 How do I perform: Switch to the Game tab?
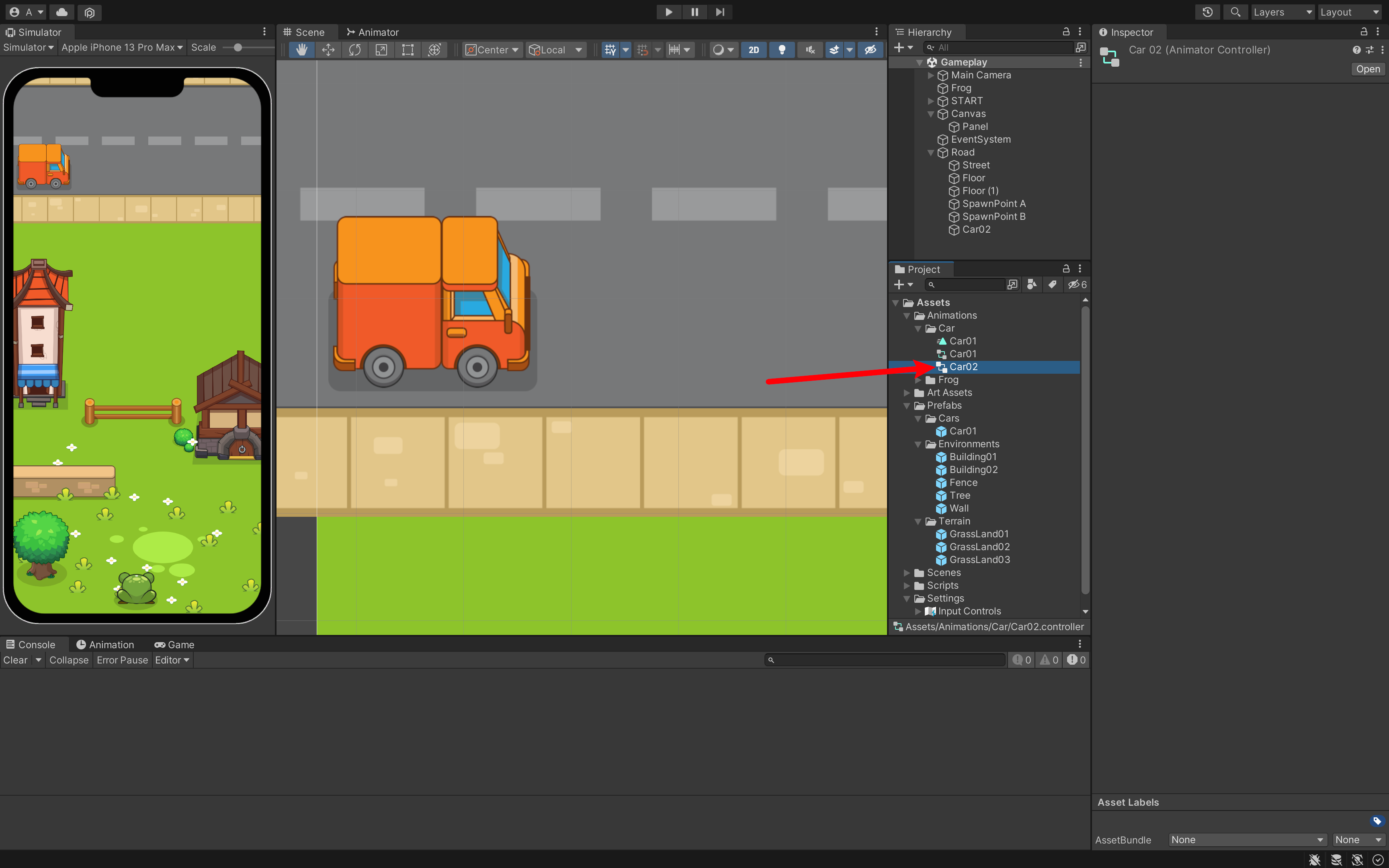click(x=174, y=645)
